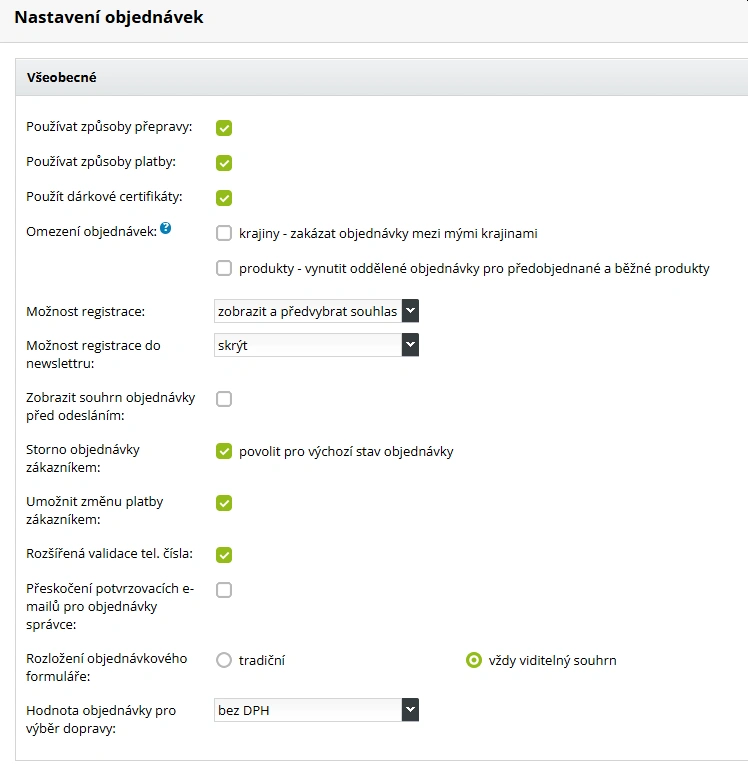Click the Všeobecné section header
The width and height of the screenshot is (748, 765).
[x=62, y=77]
